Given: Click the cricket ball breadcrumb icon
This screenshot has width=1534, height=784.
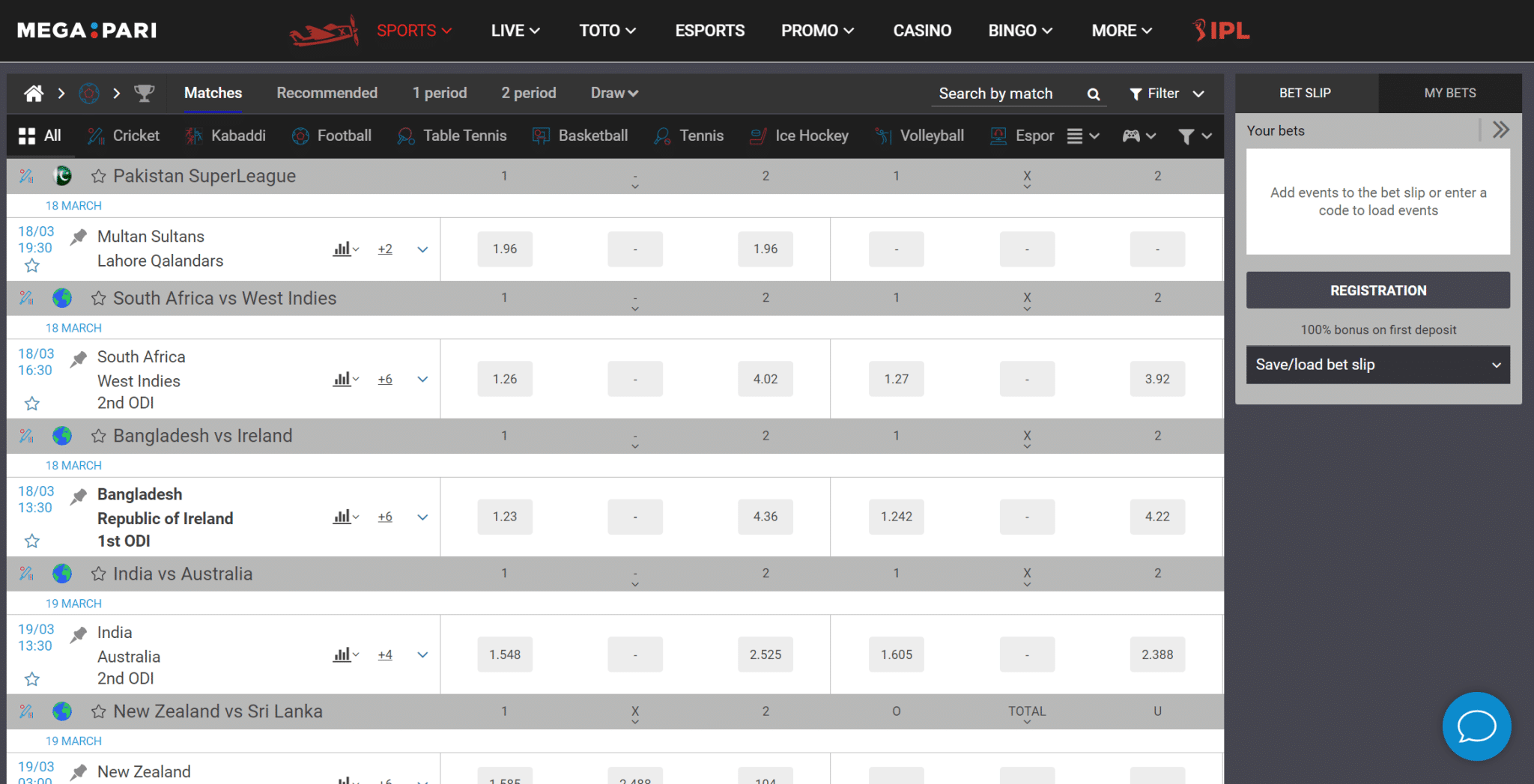Looking at the screenshot, I should (x=89, y=94).
